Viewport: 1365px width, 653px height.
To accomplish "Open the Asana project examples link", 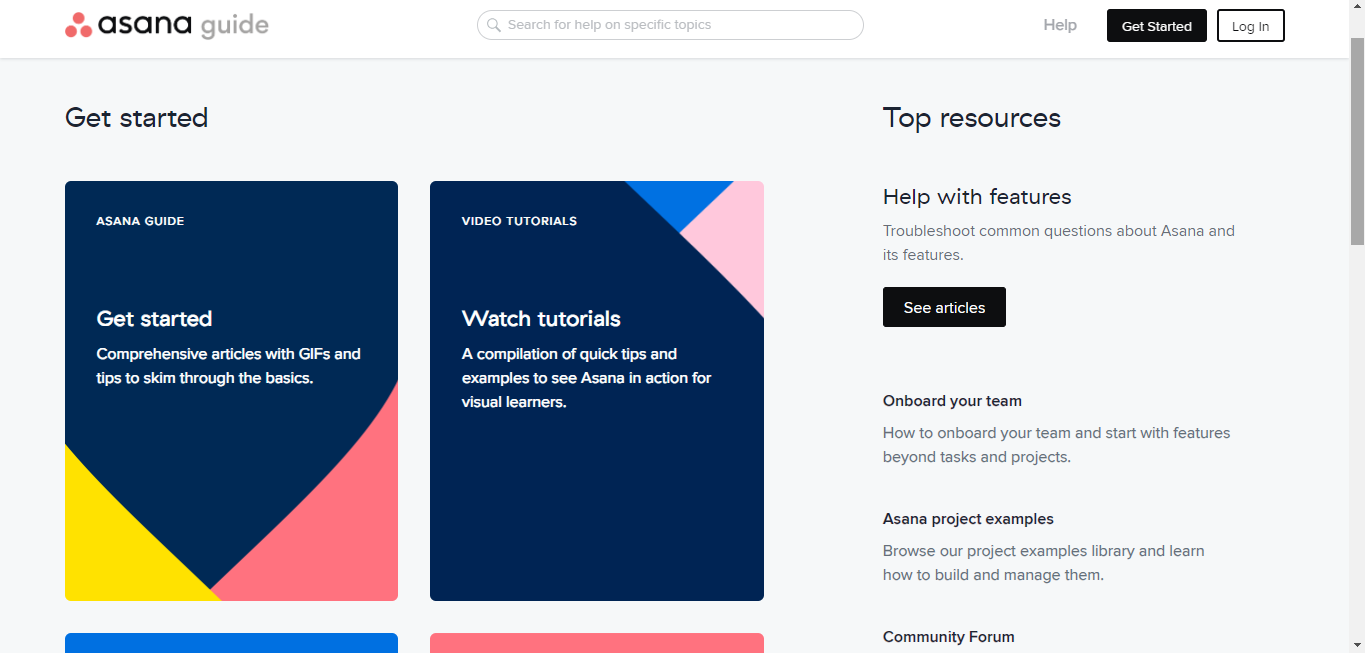I will tap(968, 519).
